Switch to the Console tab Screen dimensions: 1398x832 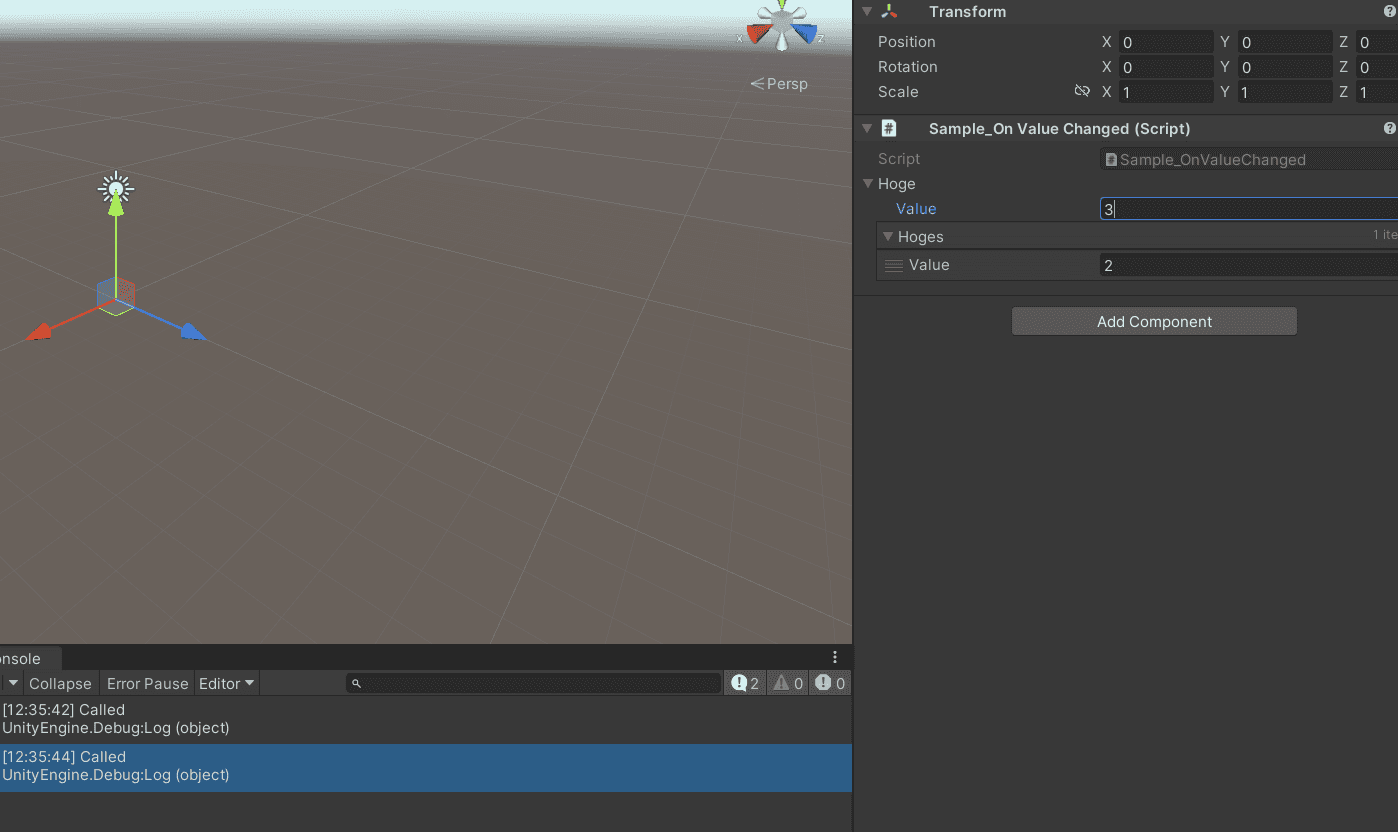pos(28,658)
